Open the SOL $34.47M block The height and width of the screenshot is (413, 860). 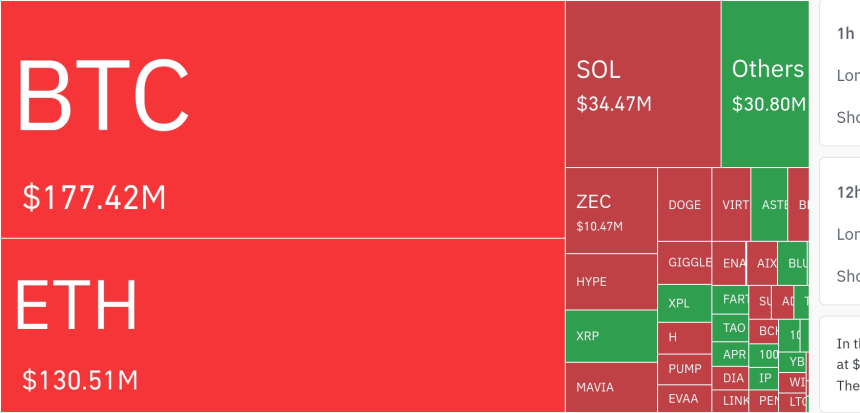(x=642, y=85)
